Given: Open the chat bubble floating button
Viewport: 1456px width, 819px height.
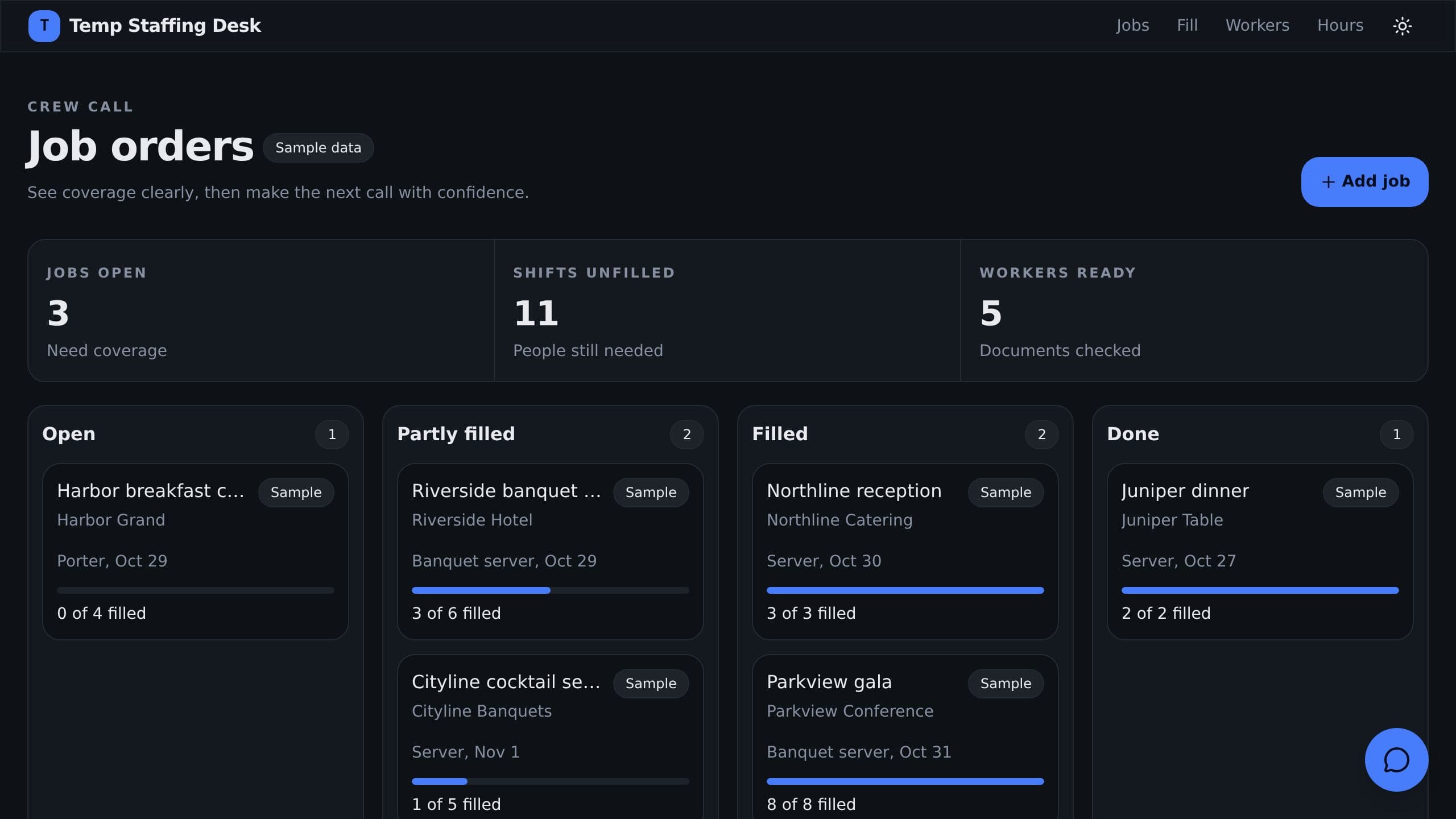Looking at the screenshot, I should pyautogui.click(x=1396, y=759).
